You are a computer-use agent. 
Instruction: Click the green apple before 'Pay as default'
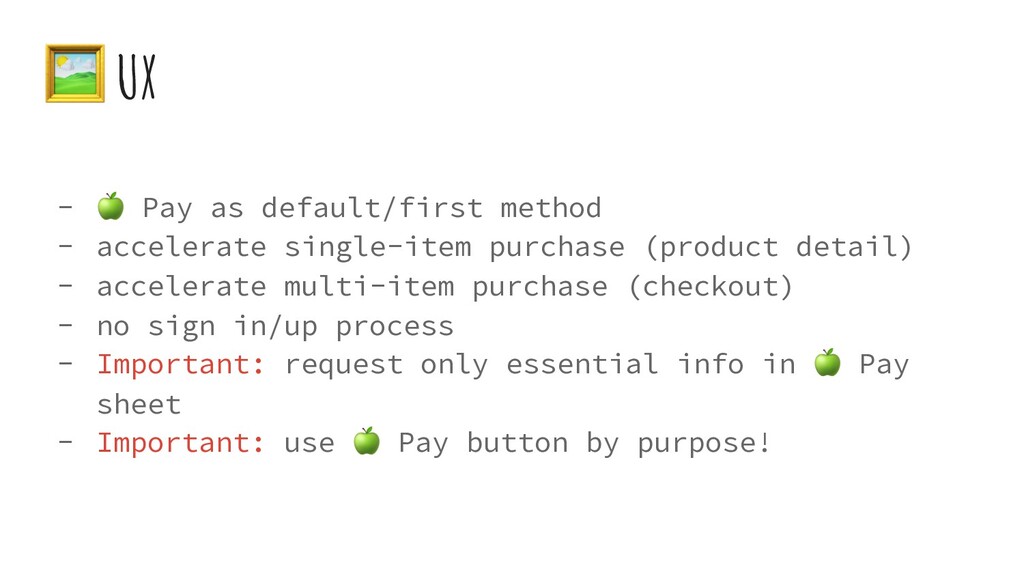(110, 206)
